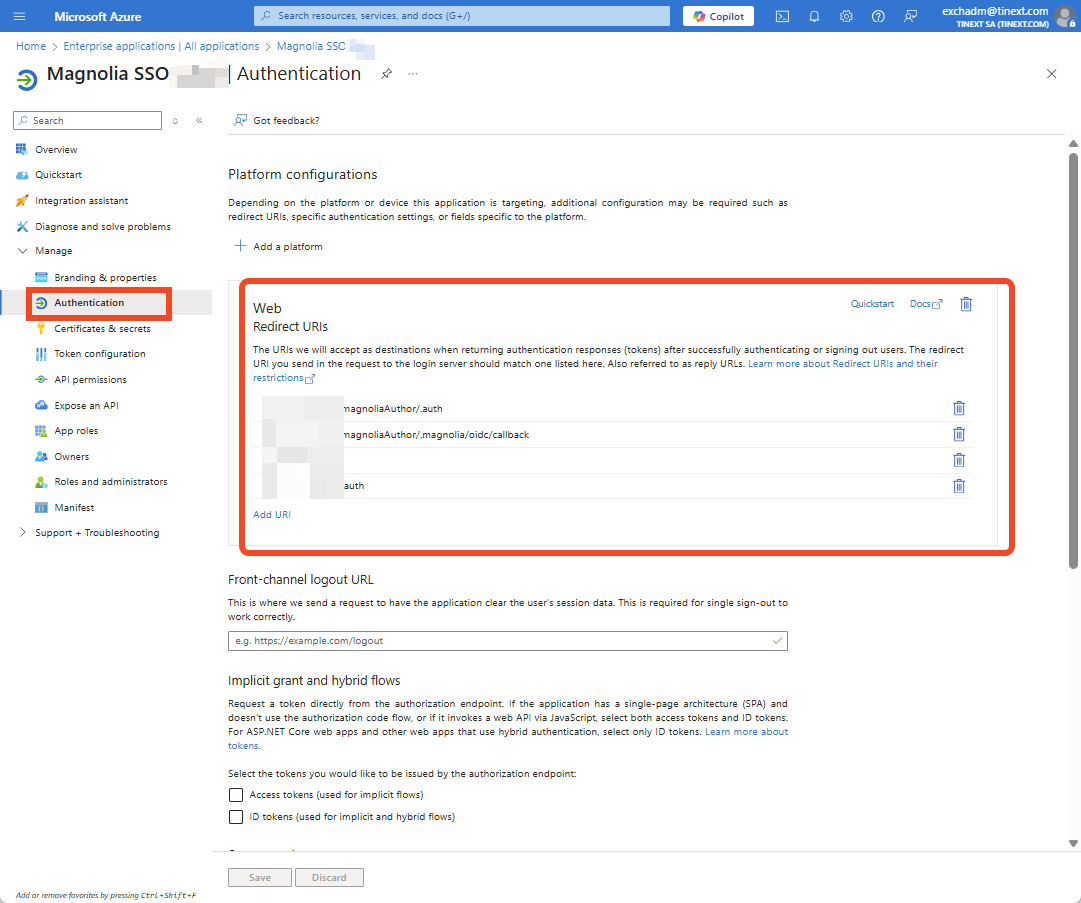
Task: Click the Discard button
Action: 329,877
